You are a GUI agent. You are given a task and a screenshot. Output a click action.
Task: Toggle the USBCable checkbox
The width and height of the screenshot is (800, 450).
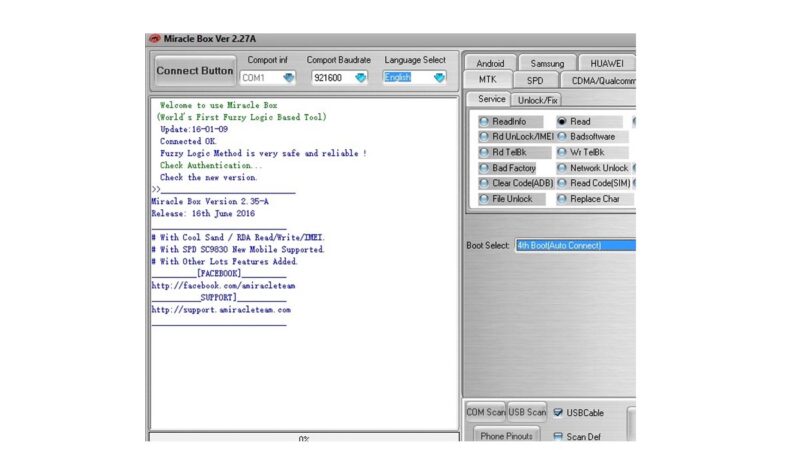click(x=558, y=412)
